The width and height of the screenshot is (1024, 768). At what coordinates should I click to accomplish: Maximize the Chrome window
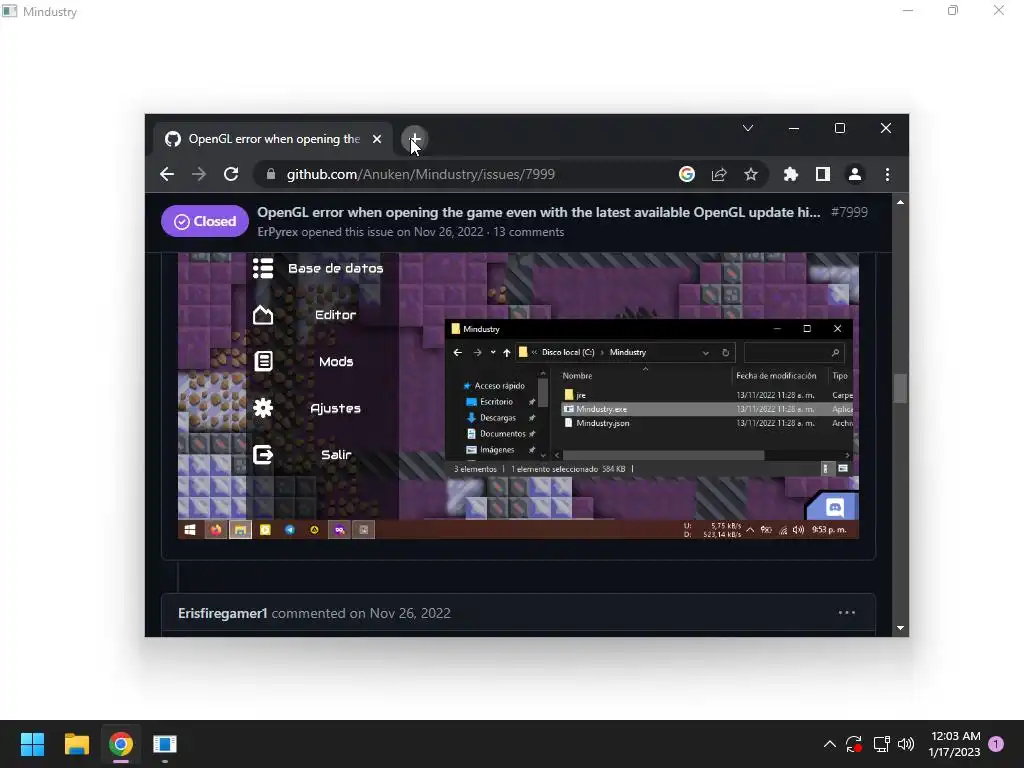pos(840,129)
